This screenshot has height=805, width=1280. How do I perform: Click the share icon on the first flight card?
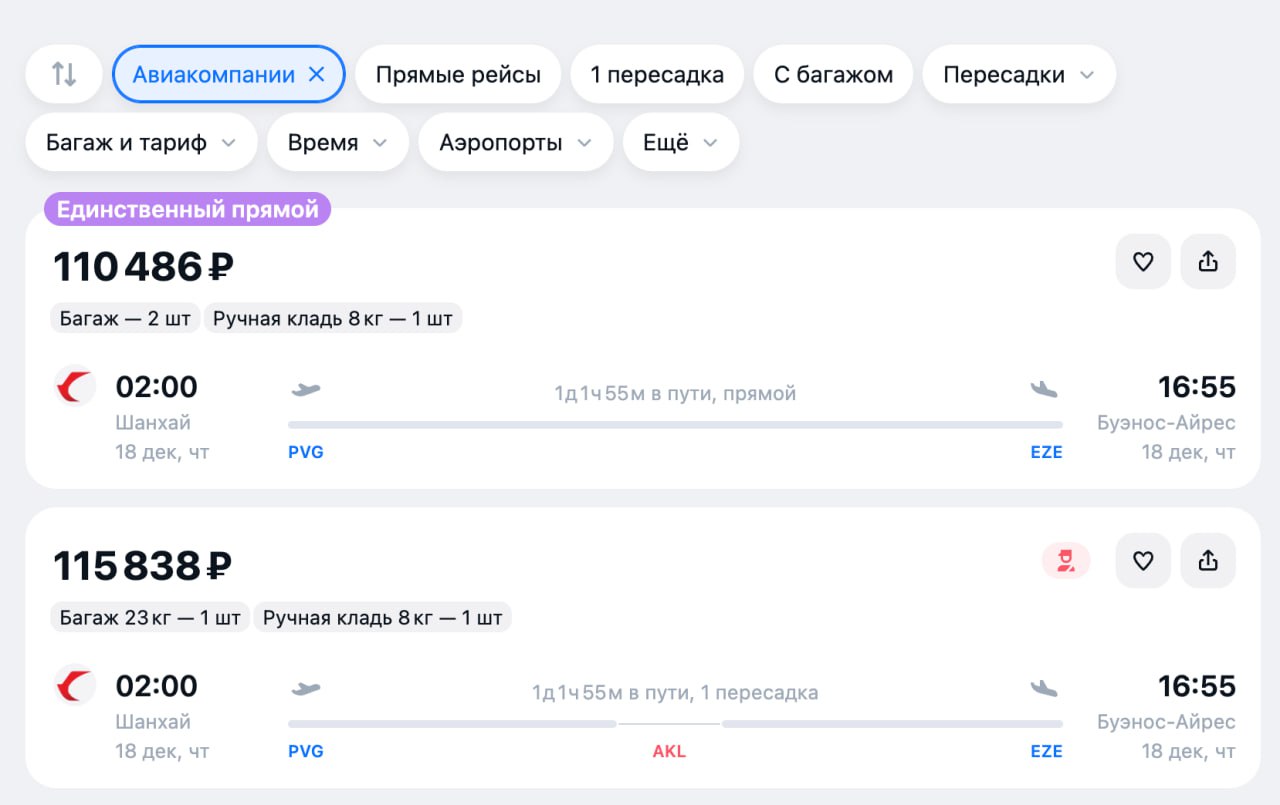[1208, 261]
